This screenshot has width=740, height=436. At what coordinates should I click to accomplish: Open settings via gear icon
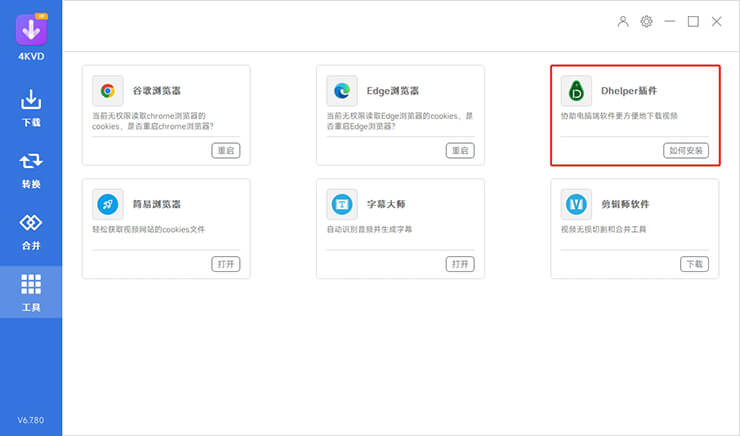click(x=647, y=21)
